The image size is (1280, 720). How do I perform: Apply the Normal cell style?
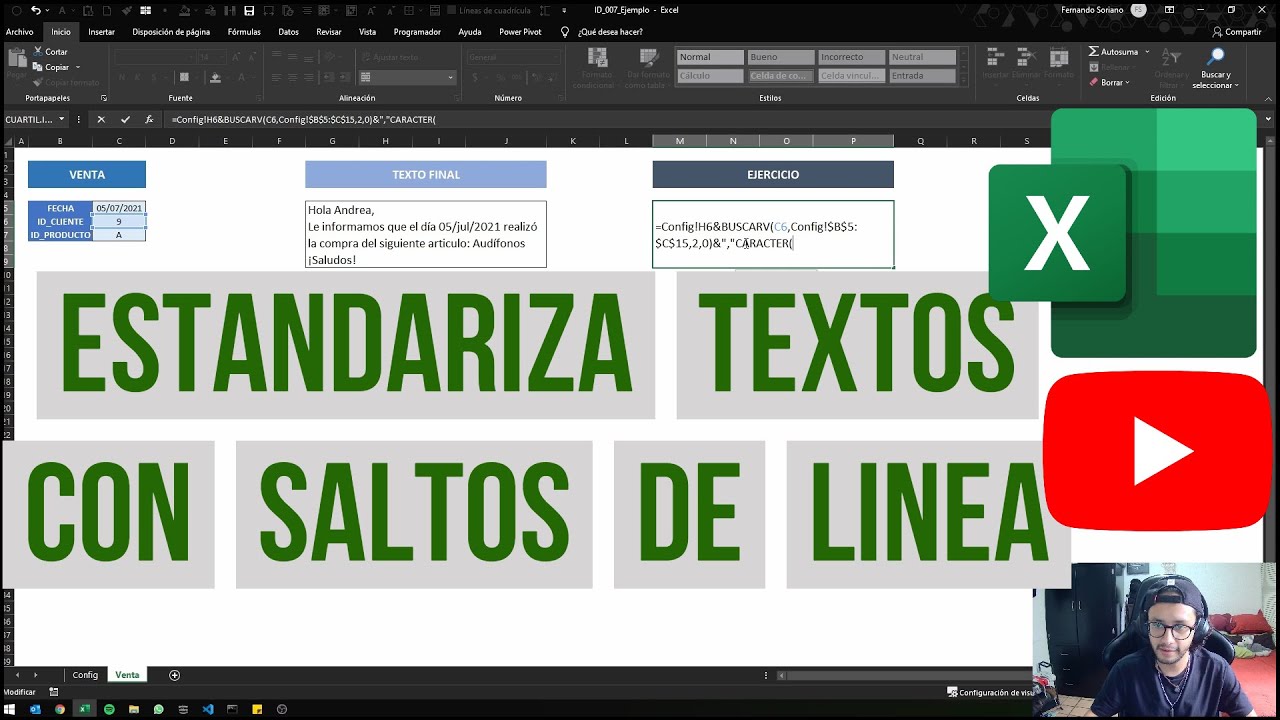(710, 57)
